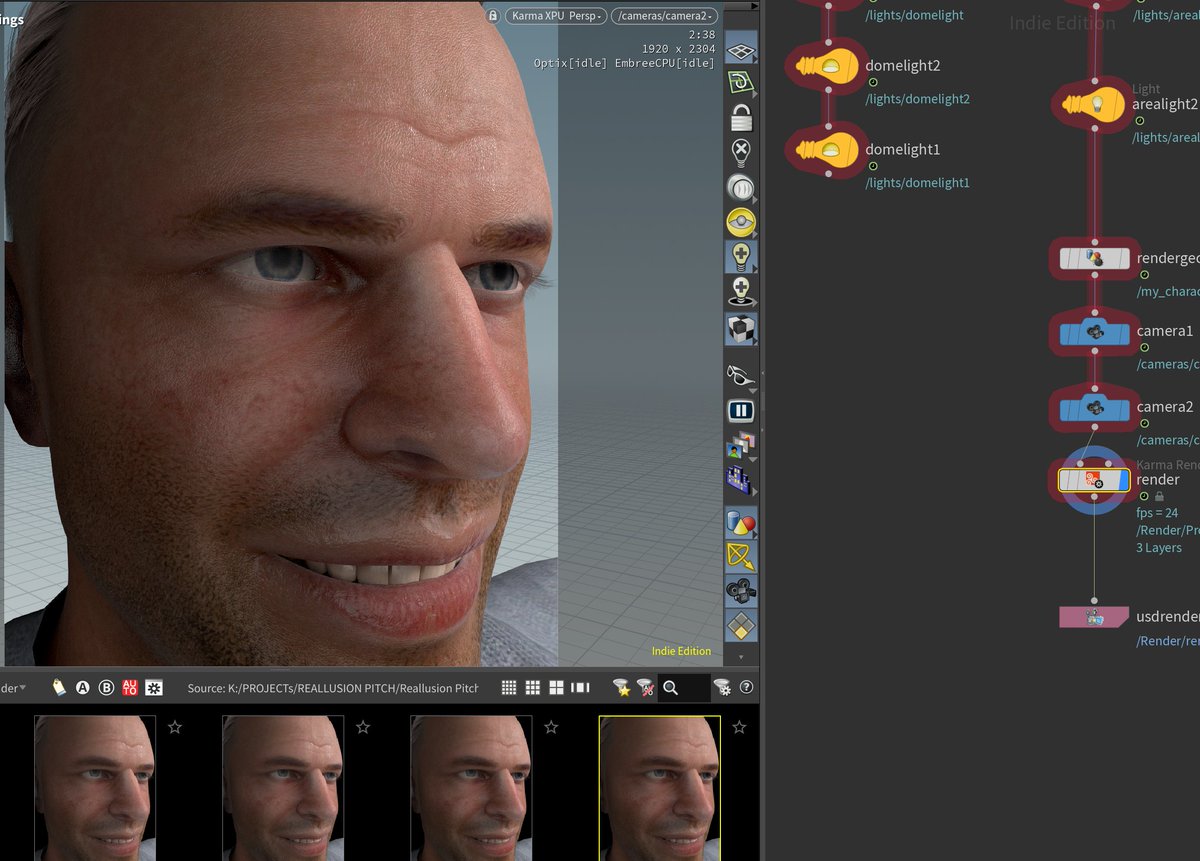Open the /cameras/camera2 camera dropdown
1200x861 pixels.
[x=664, y=16]
